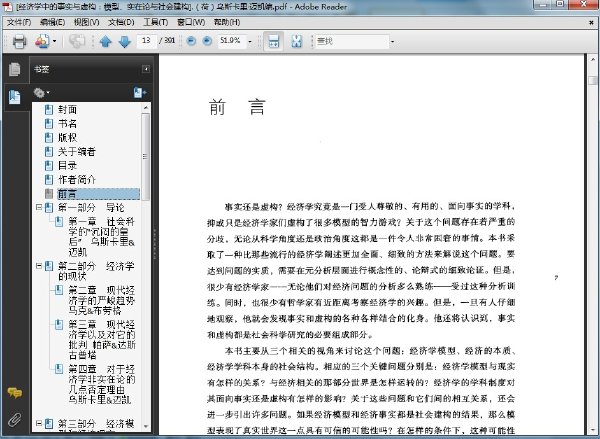Select the 第一部分 导论 bookmark
This screenshot has width=600, height=439.
pyautogui.click(x=91, y=207)
